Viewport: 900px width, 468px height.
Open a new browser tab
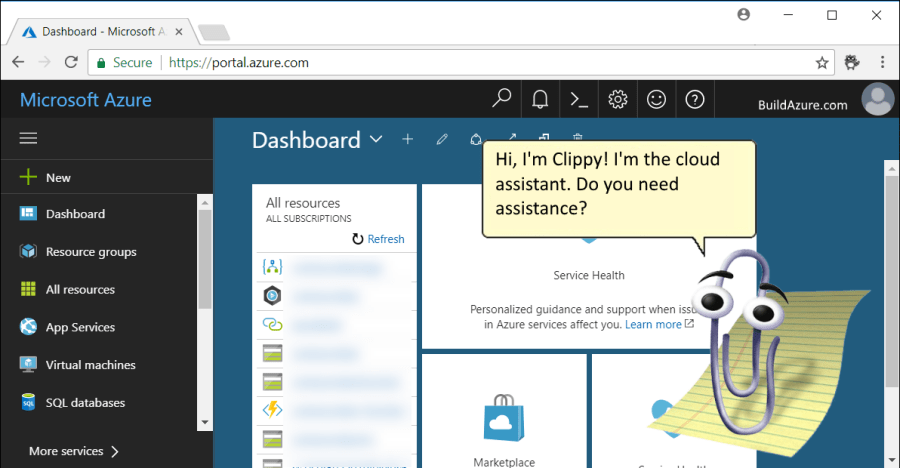[x=214, y=32]
